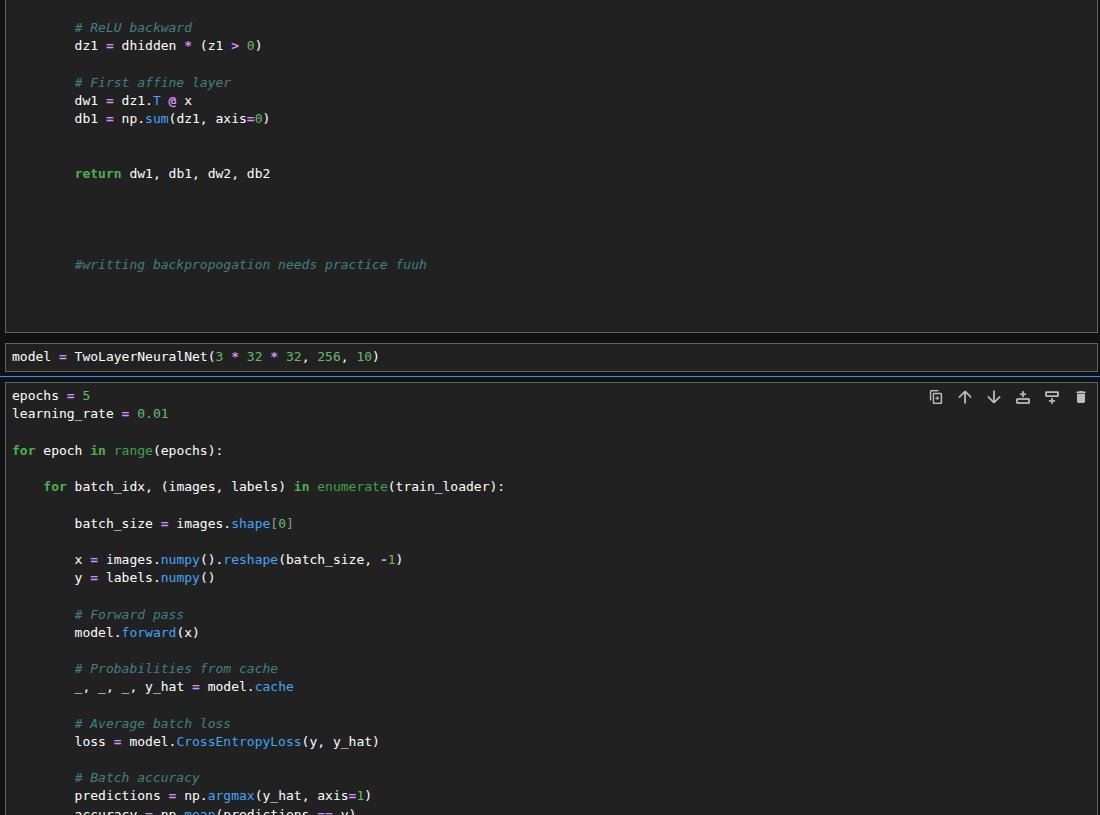The height and width of the screenshot is (815, 1100).
Task: Click 'predictions = np.argmax' line
Action: (222, 796)
